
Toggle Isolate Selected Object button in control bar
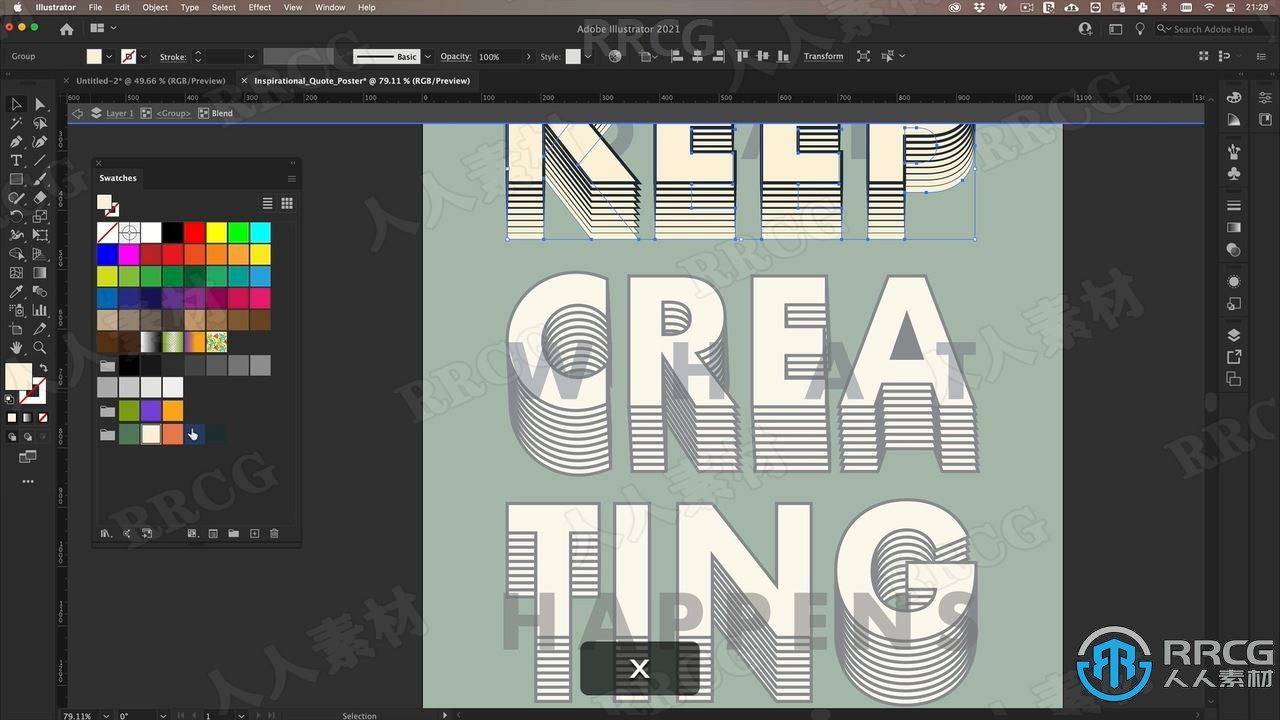(863, 56)
